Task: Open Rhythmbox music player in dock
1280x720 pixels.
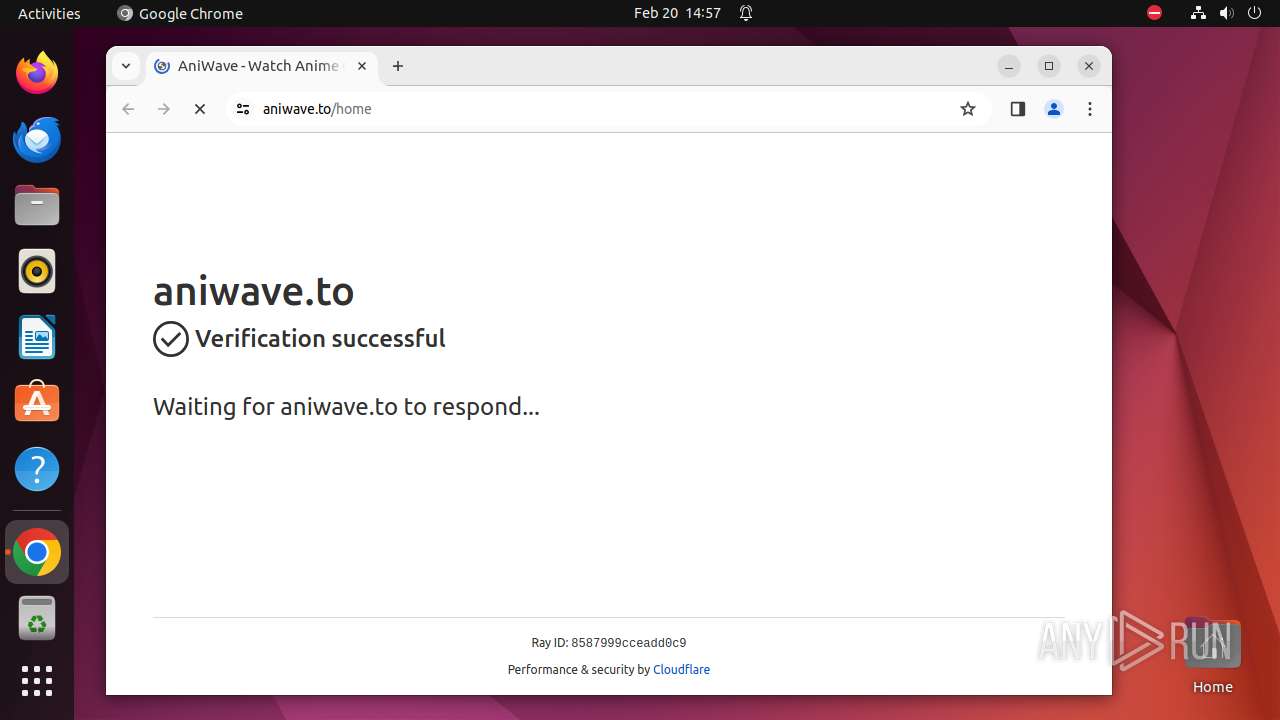Action: 37,271
